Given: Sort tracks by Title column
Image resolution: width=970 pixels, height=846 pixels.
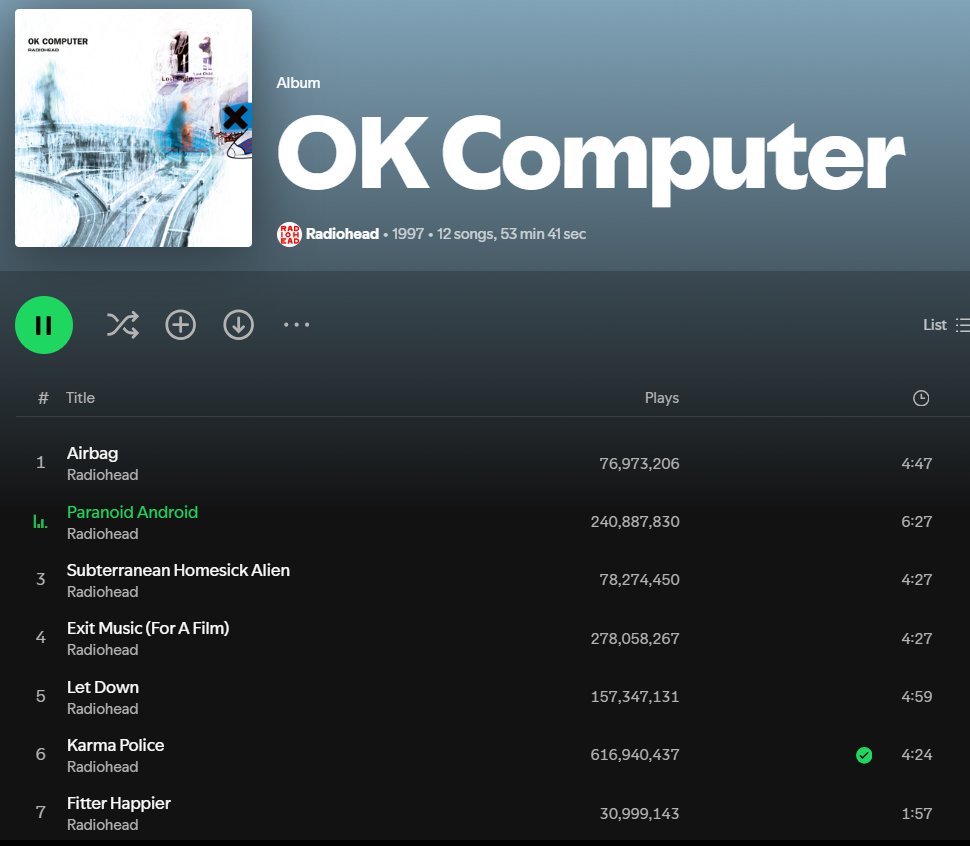Looking at the screenshot, I should (x=80, y=397).
